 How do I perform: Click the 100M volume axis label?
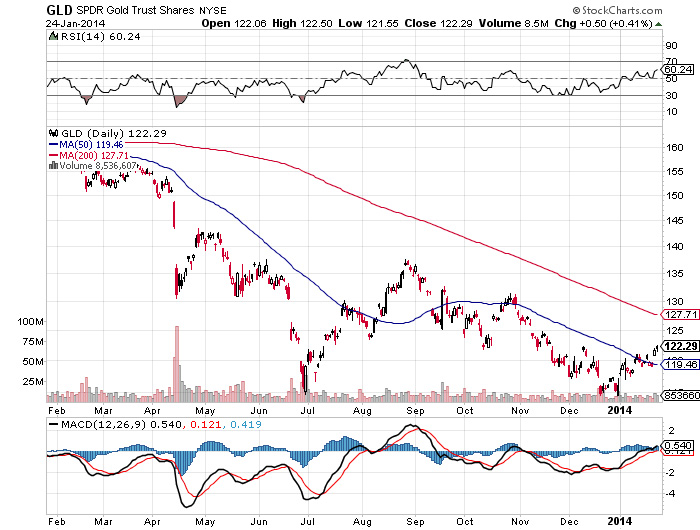point(30,321)
